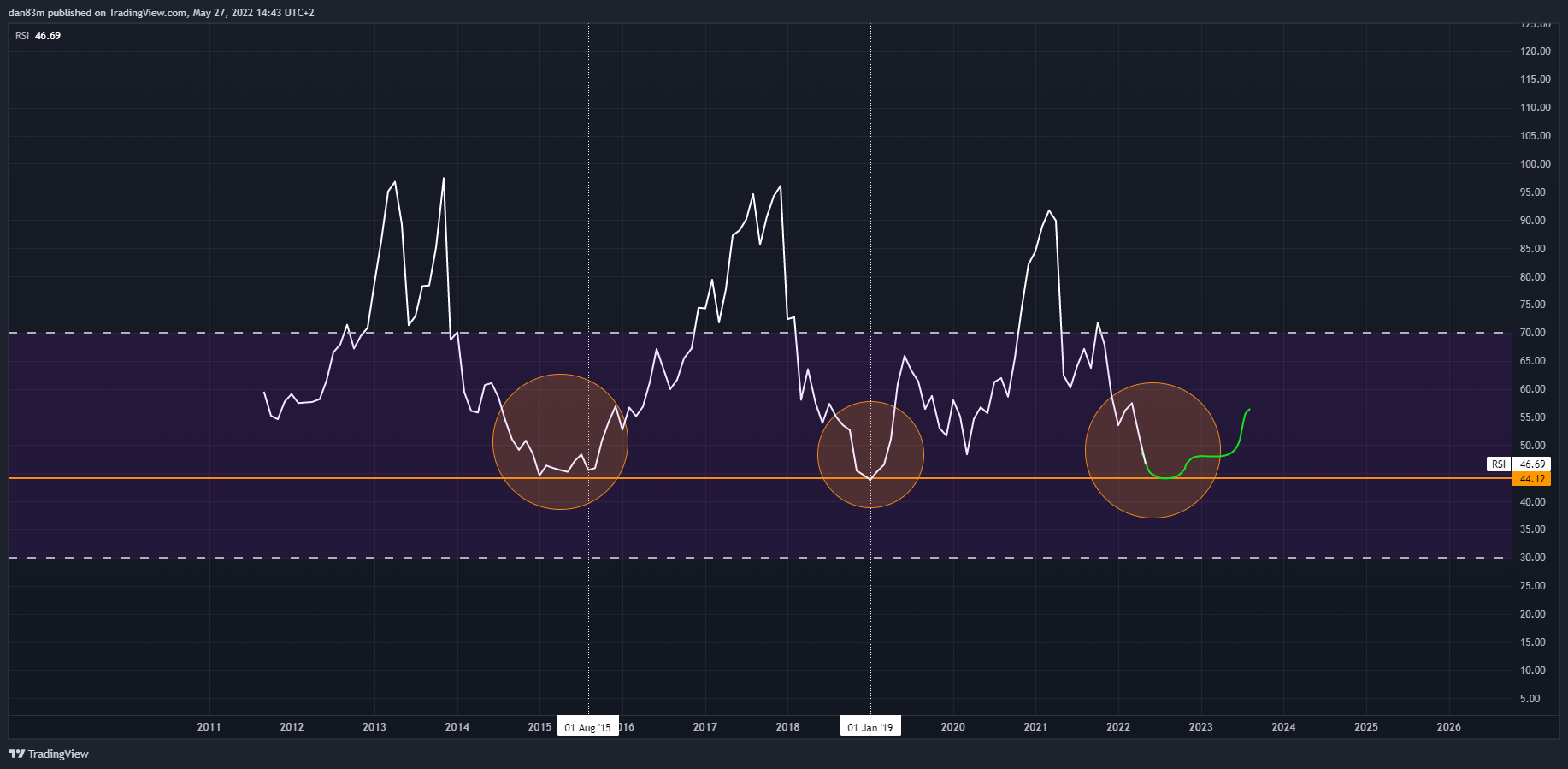
Task: Click the TradingView logo at bottom left
Action: tap(49, 754)
